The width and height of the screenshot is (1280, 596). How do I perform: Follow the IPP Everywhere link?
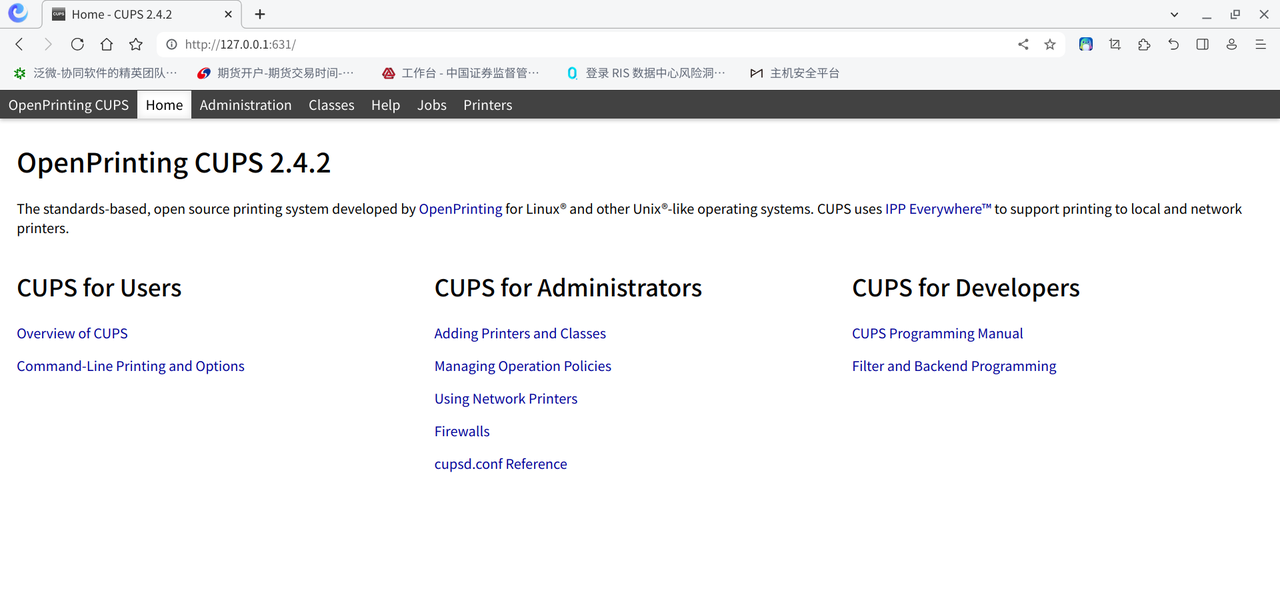point(938,209)
